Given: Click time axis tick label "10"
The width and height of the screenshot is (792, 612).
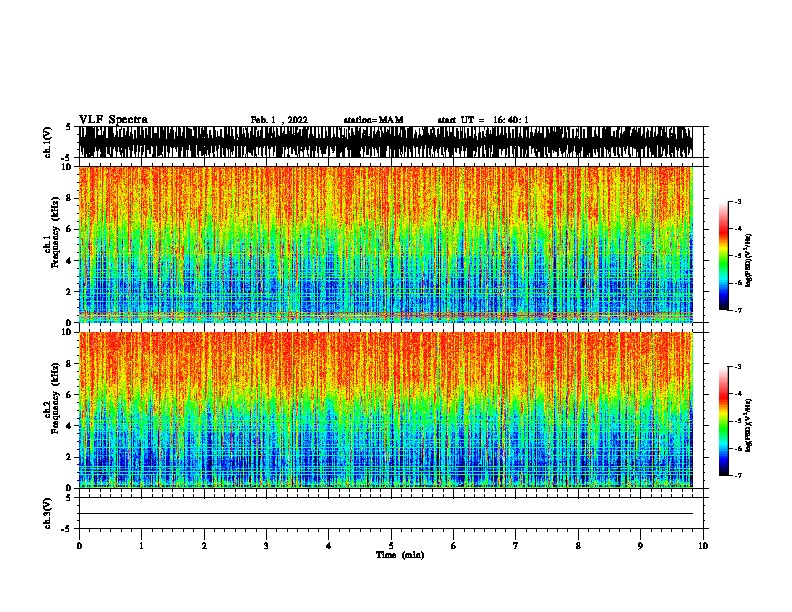Looking at the screenshot, I should [703, 545].
